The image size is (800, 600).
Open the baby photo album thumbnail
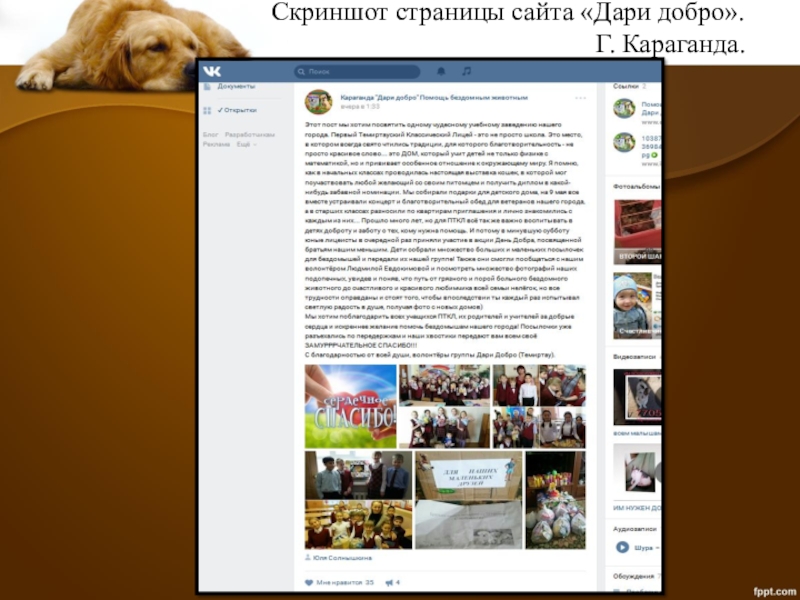637,305
